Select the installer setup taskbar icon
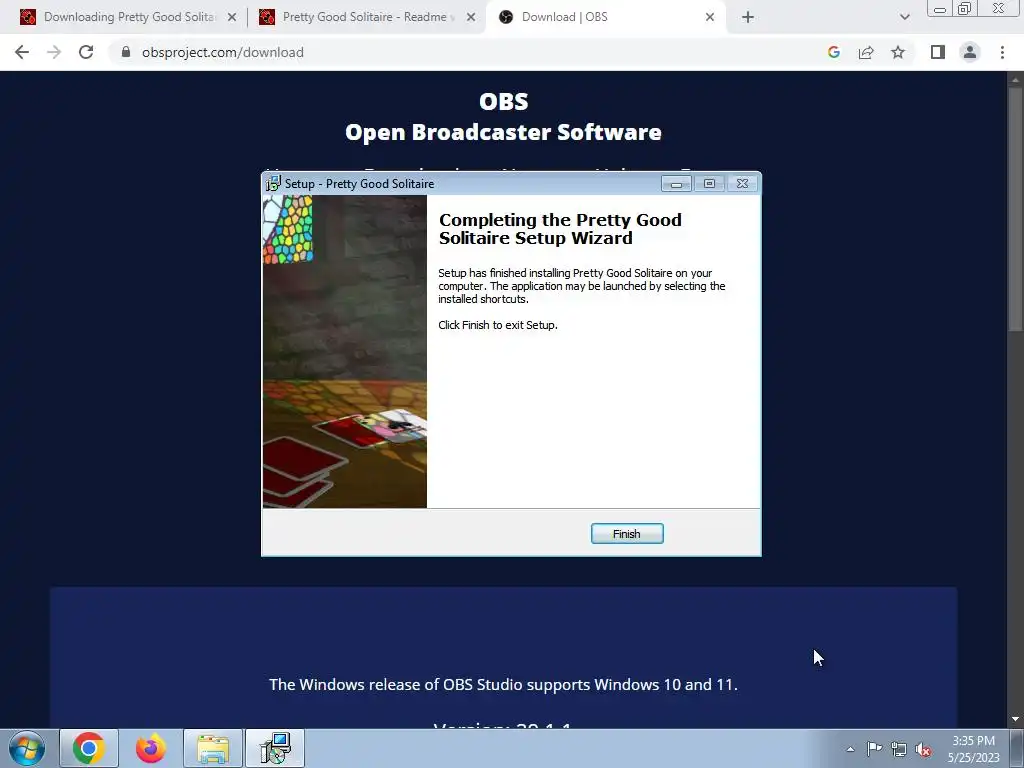Screen dimensions: 1024x768 (275, 748)
